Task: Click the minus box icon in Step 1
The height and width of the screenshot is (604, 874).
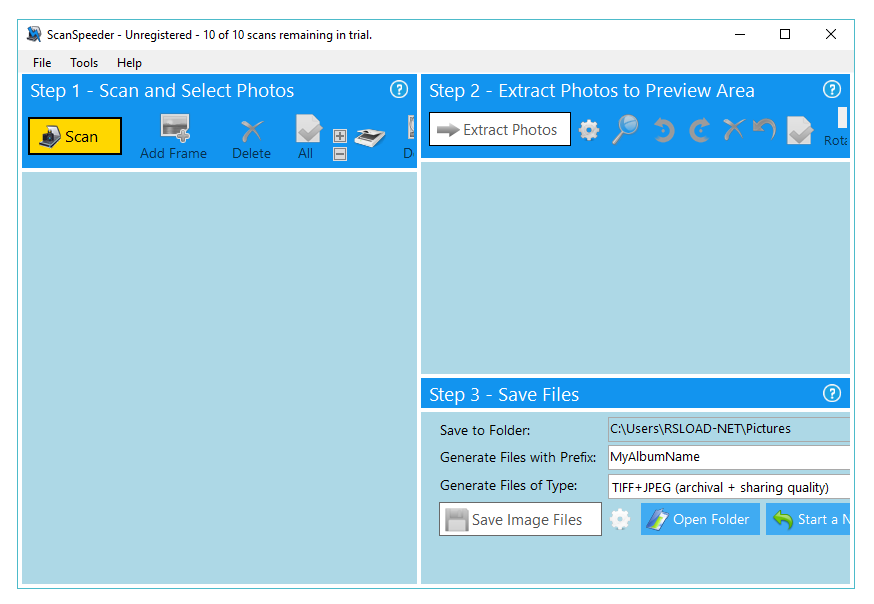Action: click(340, 154)
